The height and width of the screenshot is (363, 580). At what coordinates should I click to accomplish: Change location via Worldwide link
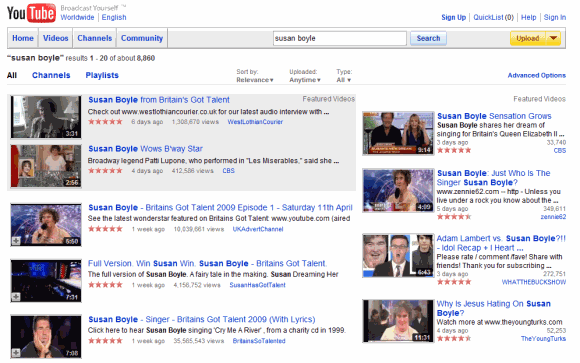(x=77, y=17)
